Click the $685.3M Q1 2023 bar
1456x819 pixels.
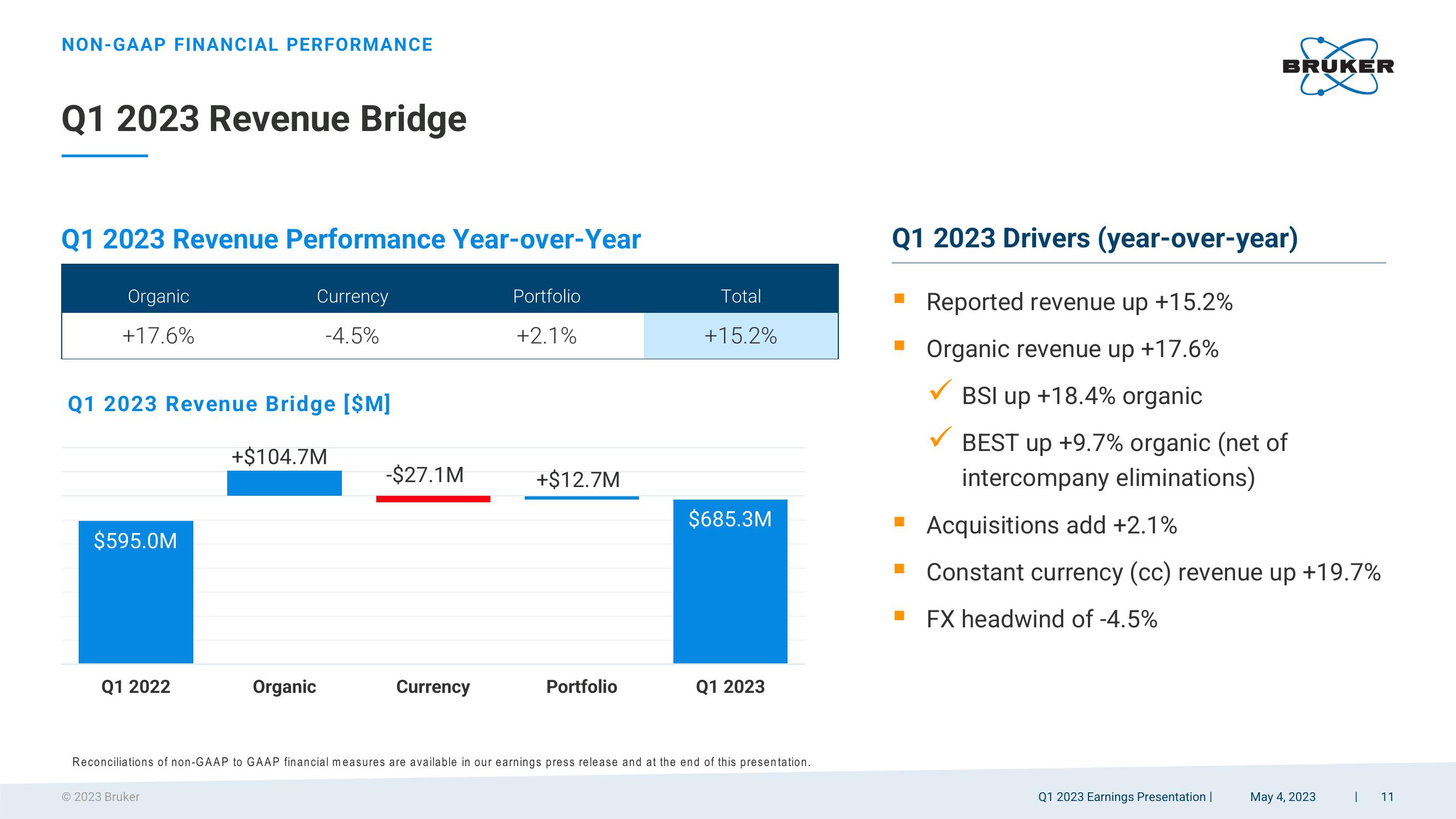pyautogui.click(x=730, y=581)
